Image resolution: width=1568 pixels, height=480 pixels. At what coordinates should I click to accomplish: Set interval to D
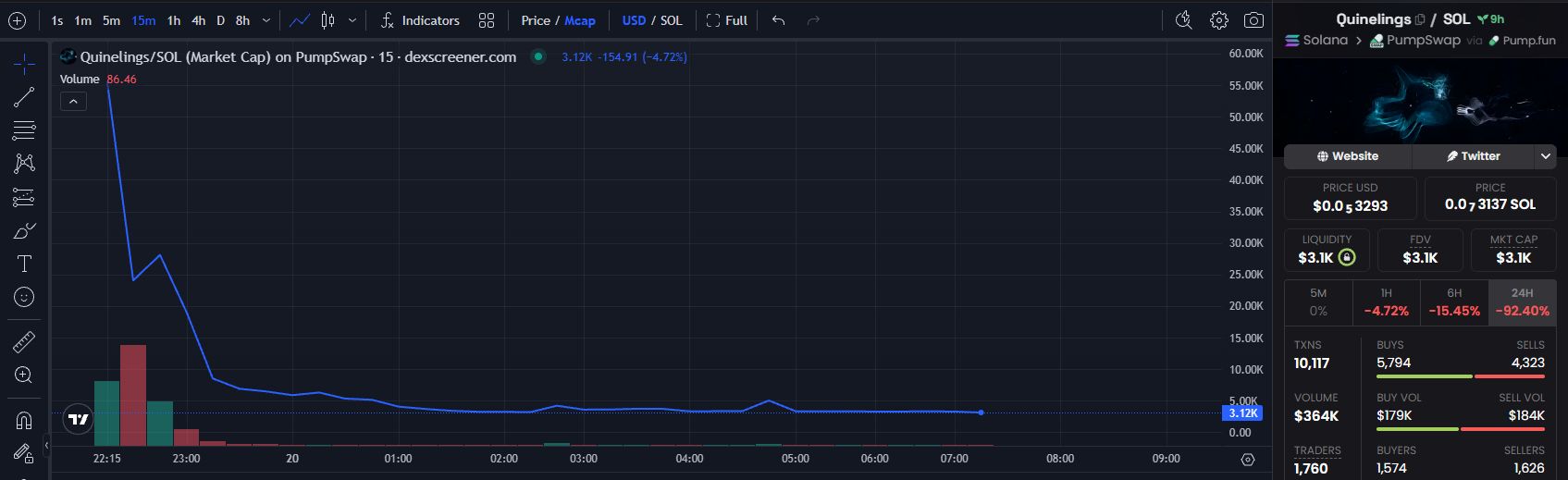pyautogui.click(x=220, y=20)
